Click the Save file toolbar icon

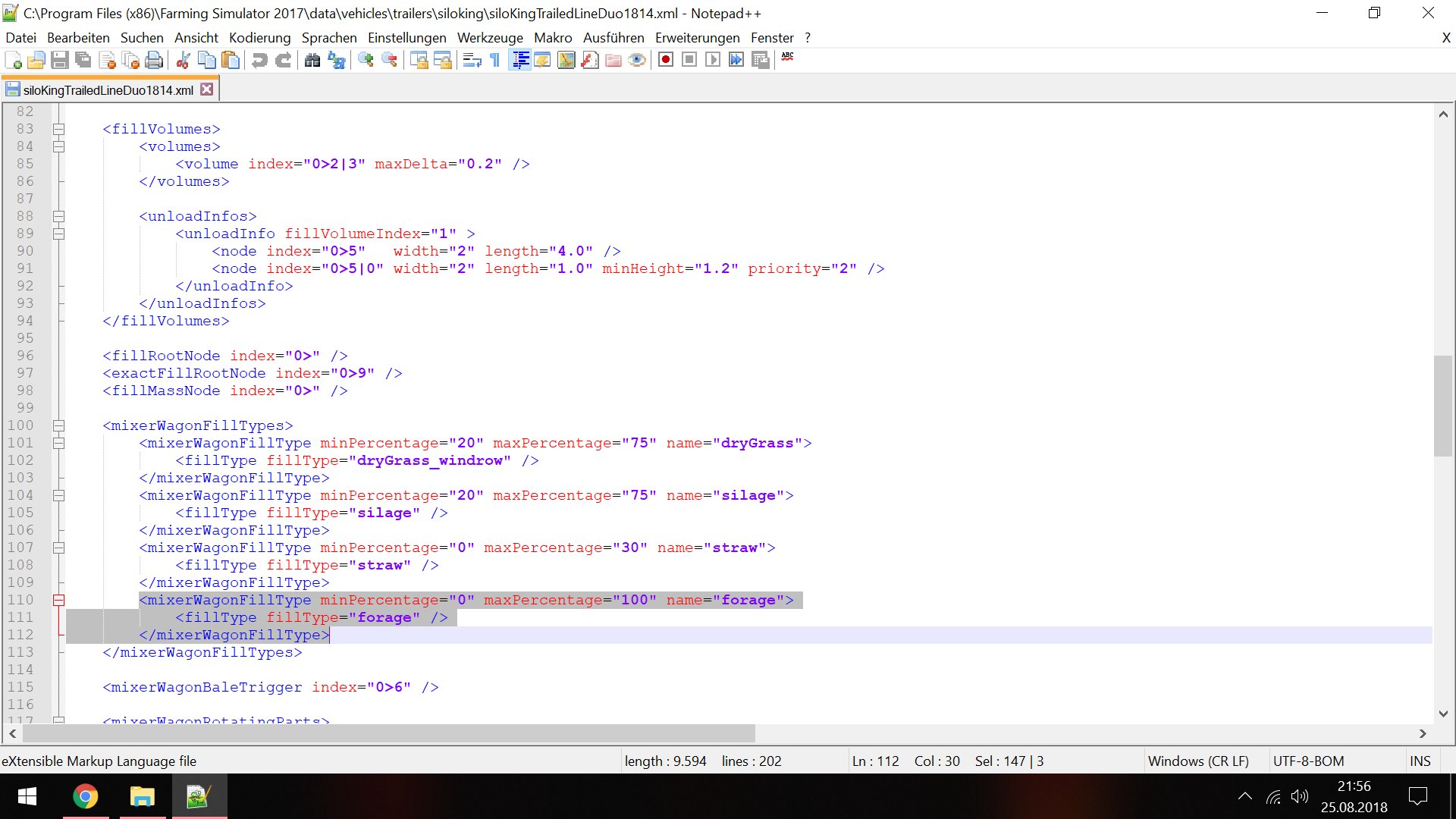[x=60, y=60]
